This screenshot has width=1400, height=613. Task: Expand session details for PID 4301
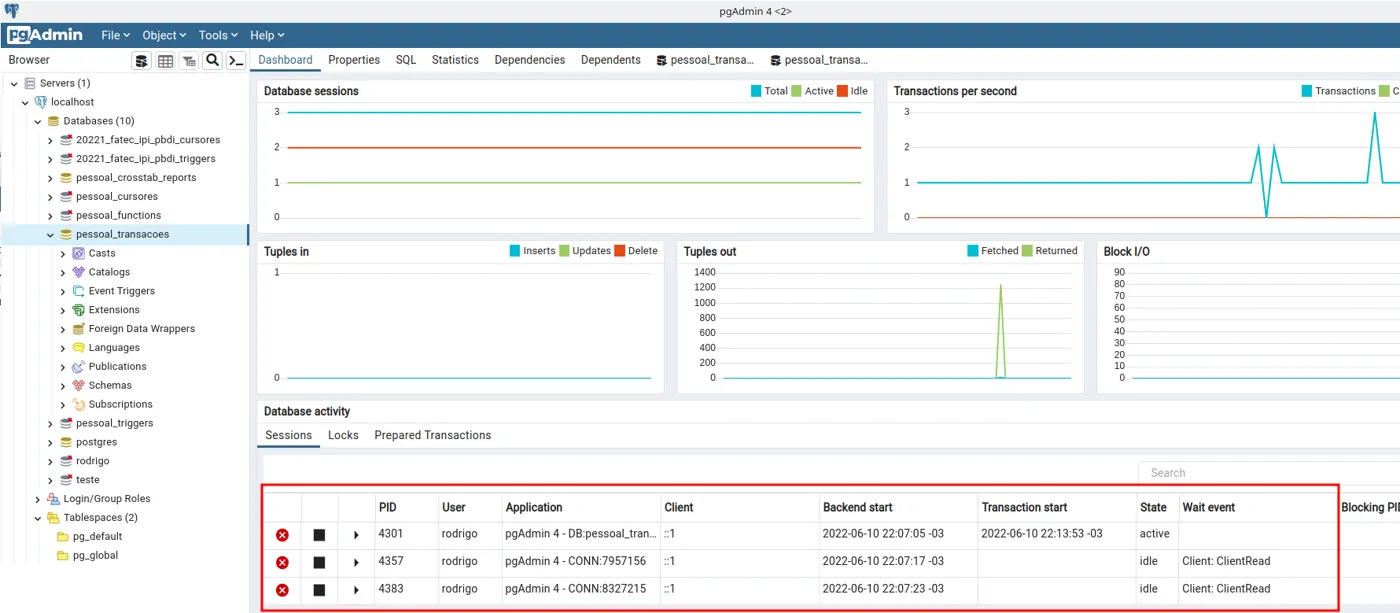356,535
